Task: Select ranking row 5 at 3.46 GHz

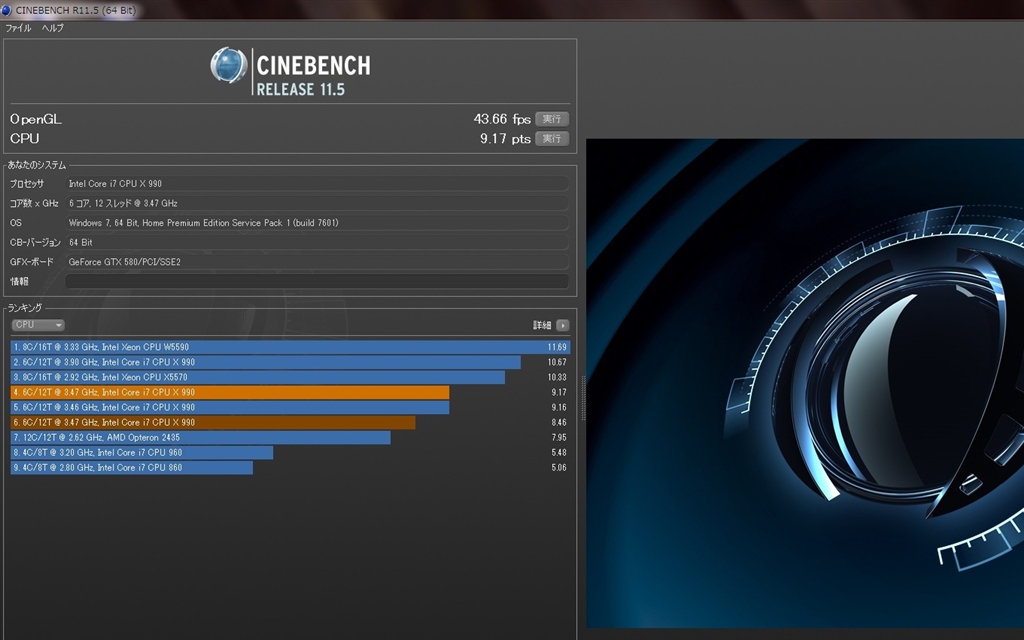Action: pos(291,407)
